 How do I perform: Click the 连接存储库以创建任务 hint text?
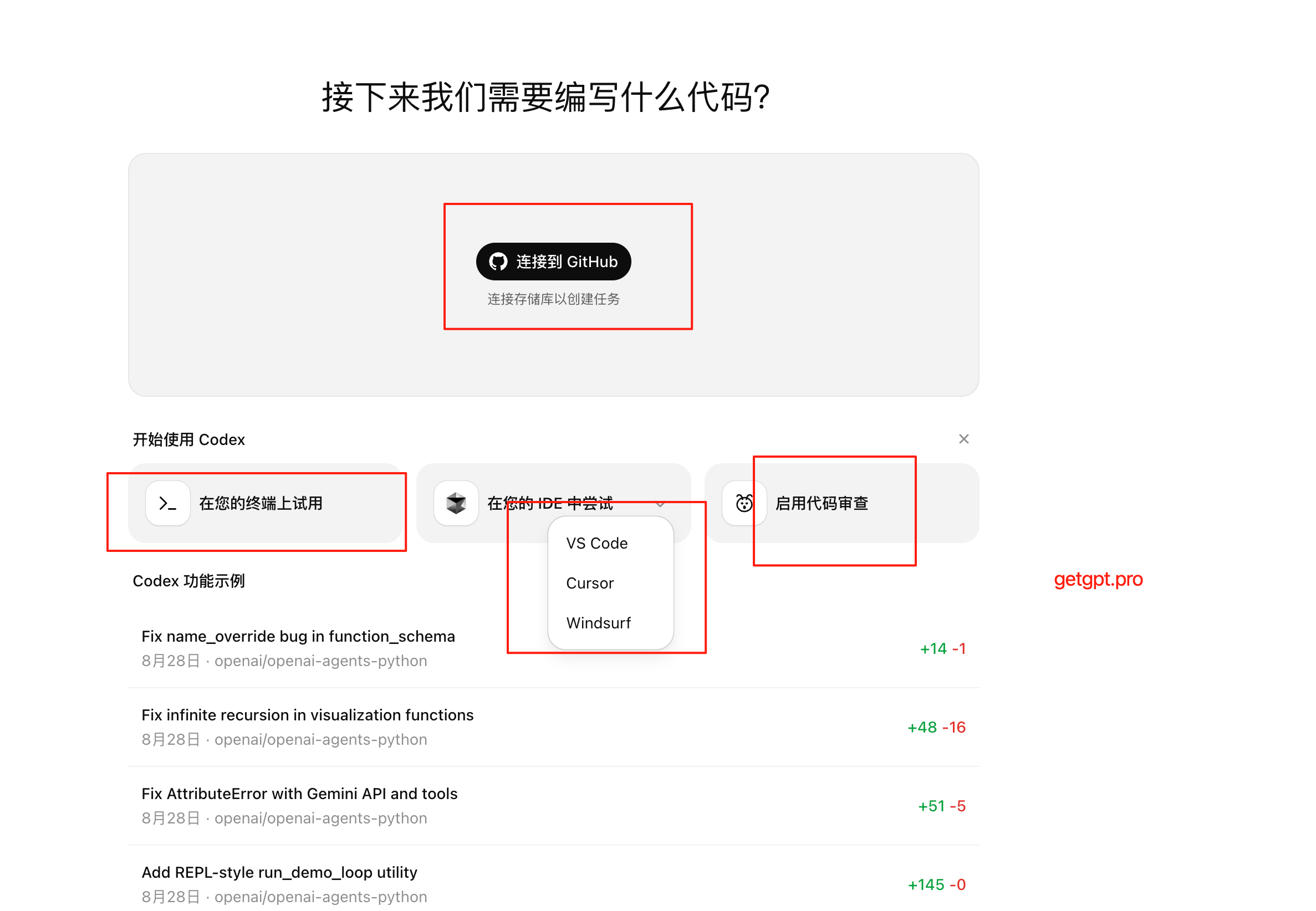553,299
